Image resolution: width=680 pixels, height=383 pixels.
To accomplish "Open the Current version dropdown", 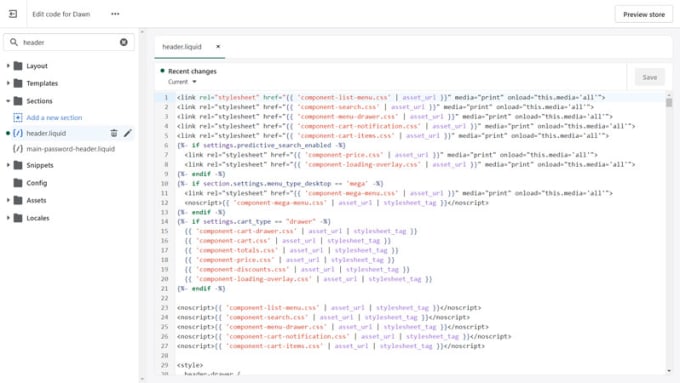I will point(182,82).
